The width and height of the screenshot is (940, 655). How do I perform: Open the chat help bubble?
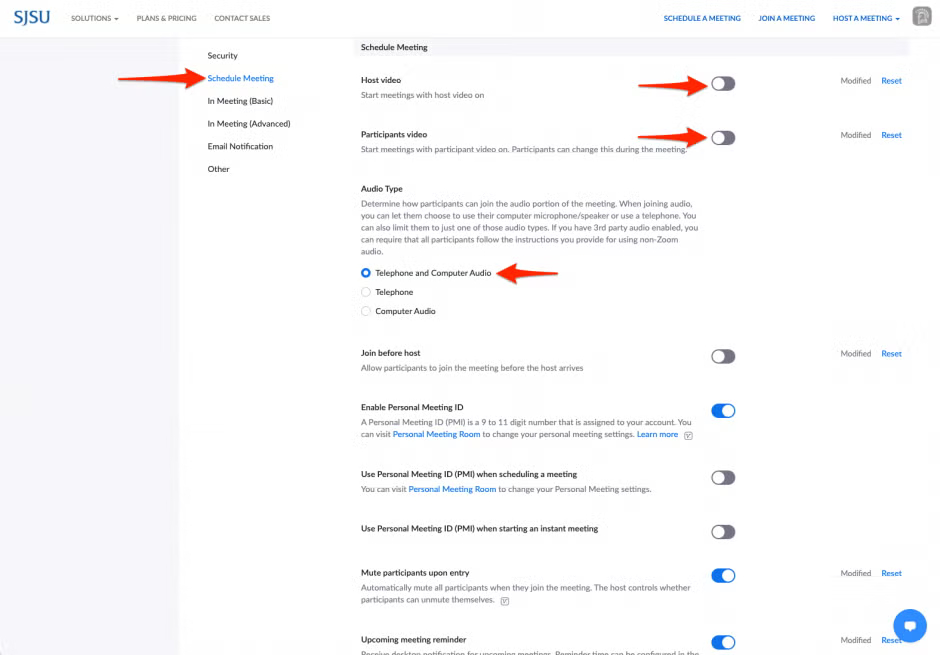[910, 626]
